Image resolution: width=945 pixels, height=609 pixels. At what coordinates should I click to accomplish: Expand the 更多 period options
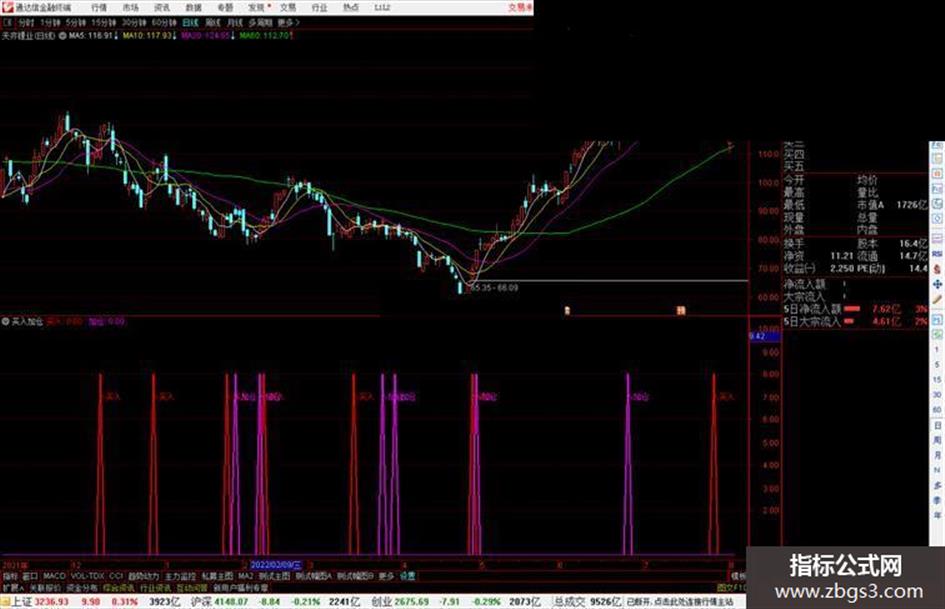288,22
